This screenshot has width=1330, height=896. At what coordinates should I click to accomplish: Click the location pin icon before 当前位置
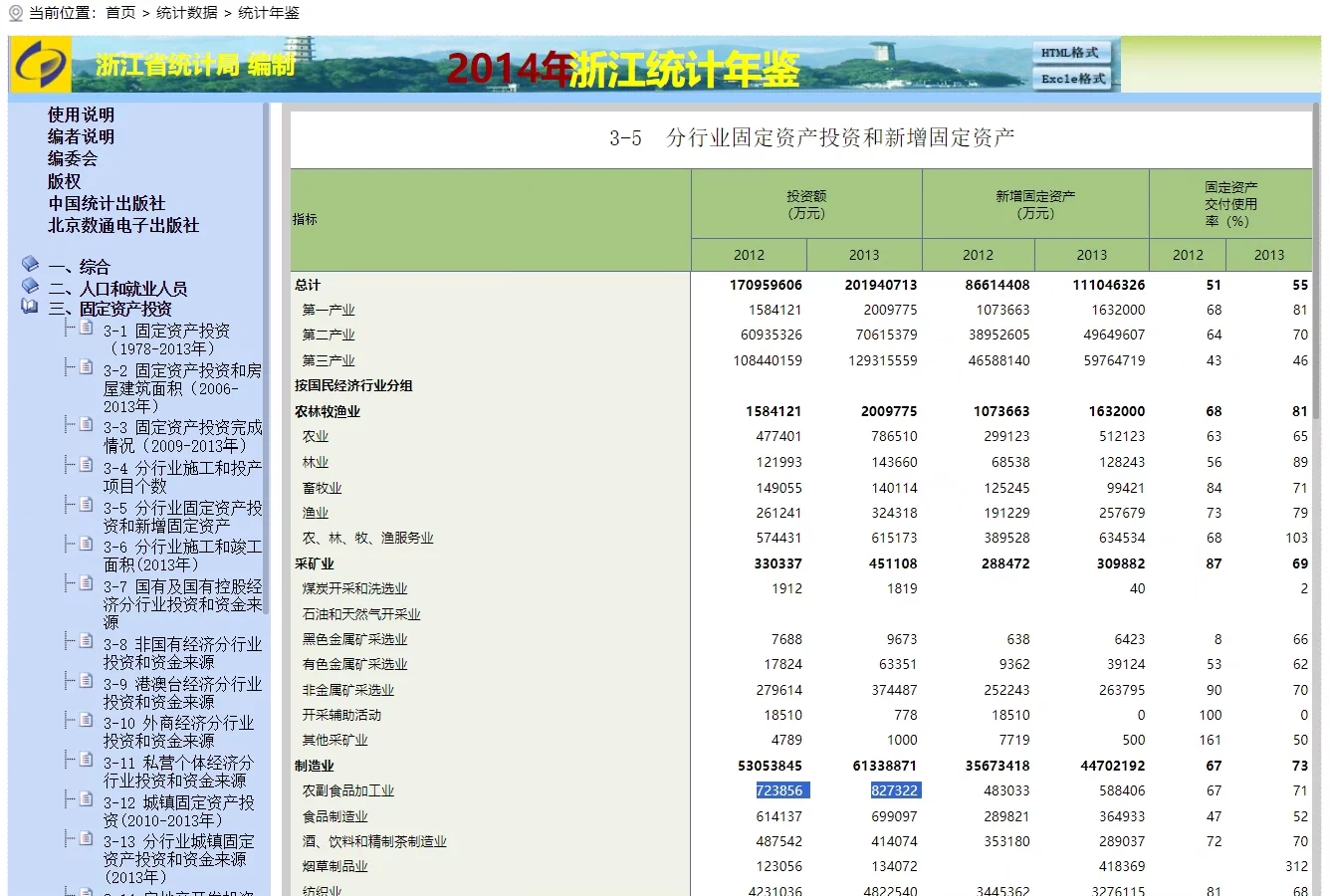[x=15, y=13]
